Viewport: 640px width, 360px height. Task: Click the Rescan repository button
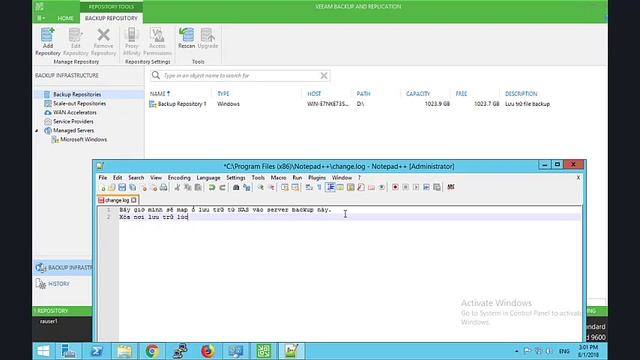187,38
